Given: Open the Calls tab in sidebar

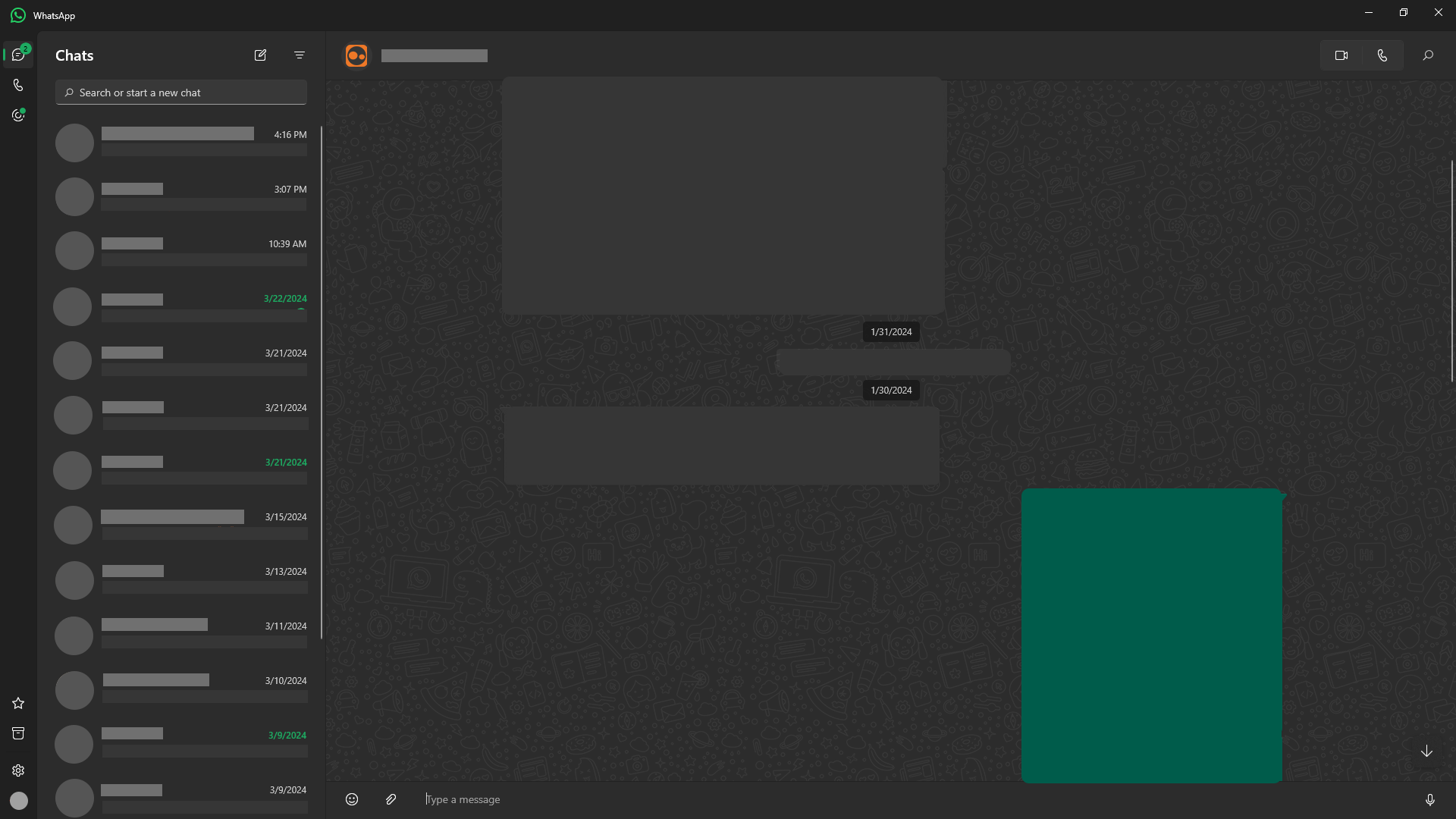Looking at the screenshot, I should coord(18,85).
